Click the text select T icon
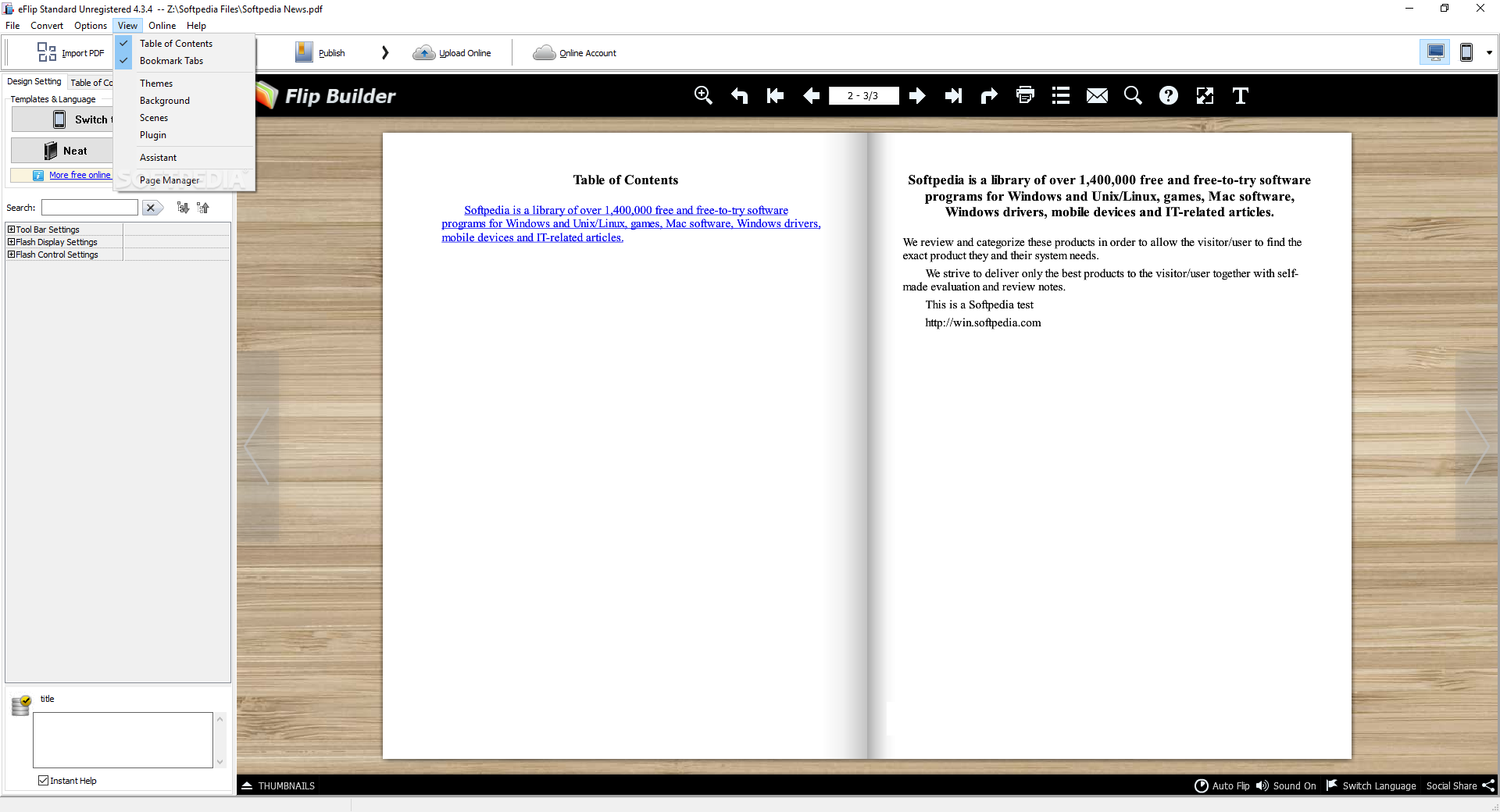The height and width of the screenshot is (812, 1500). click(1241, 95)
